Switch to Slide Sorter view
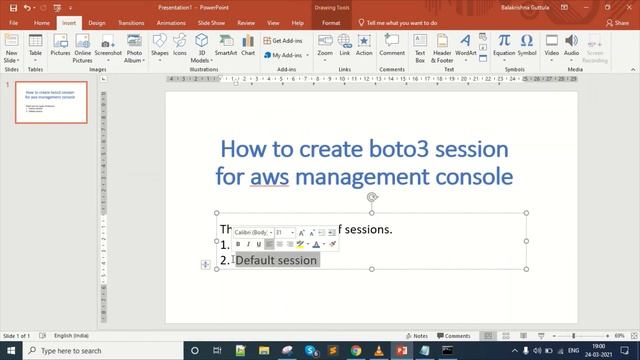Image resolution: width=640 pixels, height=360 pixels. (x=506, y=336)
